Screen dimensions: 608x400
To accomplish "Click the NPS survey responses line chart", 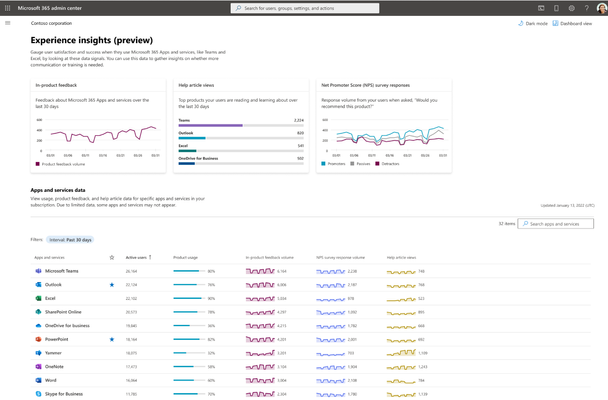I will (384, 136).
